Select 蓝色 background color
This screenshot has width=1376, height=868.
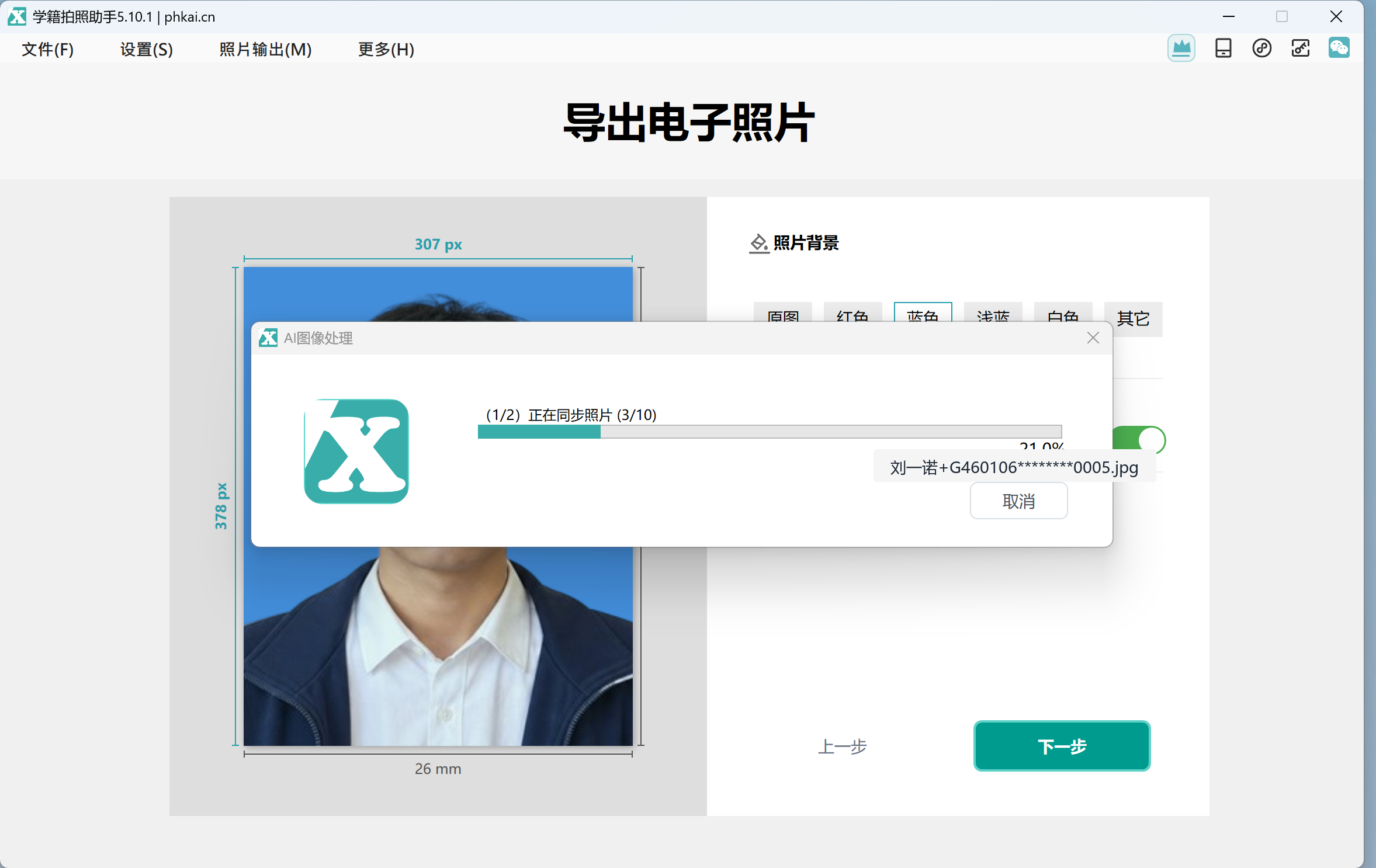click(x=923, y=313)
